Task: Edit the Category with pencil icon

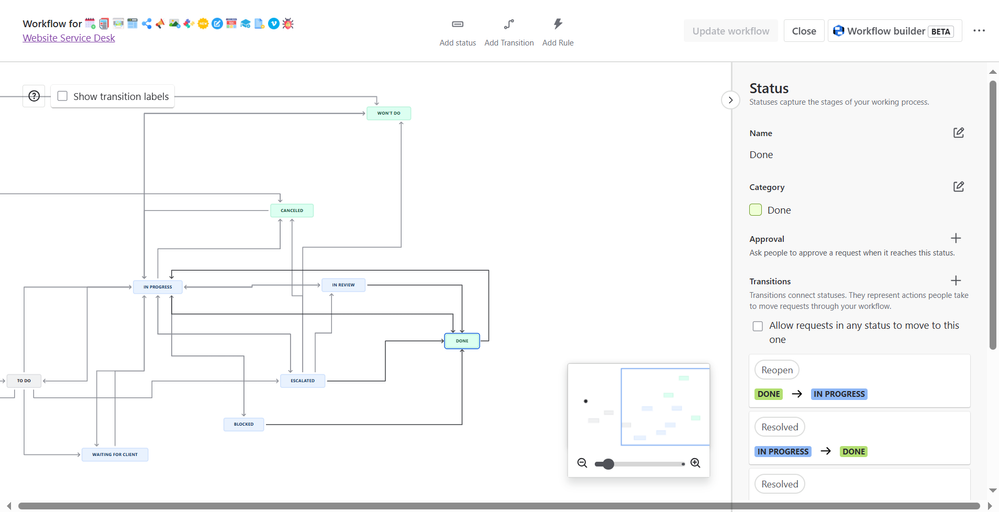Action: (x=958, y=187)
